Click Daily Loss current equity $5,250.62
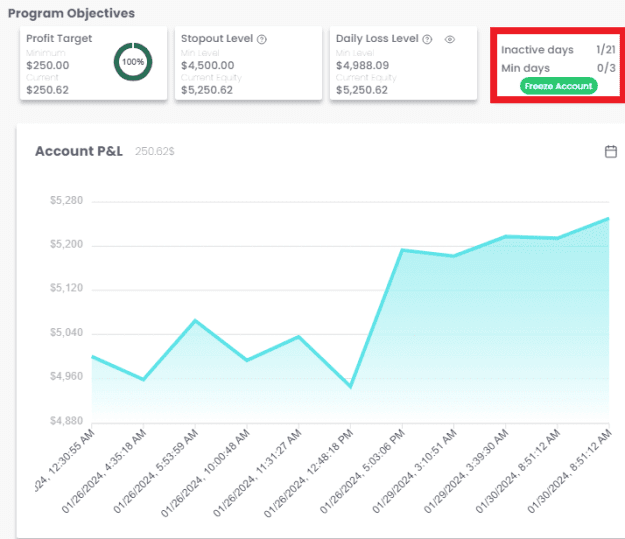The width and height of the screenshot is (625, 539). coord(362,90)
